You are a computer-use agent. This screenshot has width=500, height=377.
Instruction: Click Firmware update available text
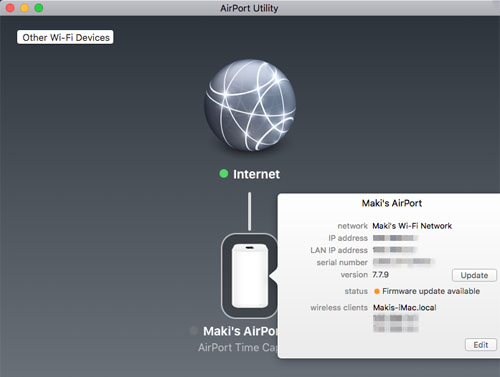pos(431,291)
